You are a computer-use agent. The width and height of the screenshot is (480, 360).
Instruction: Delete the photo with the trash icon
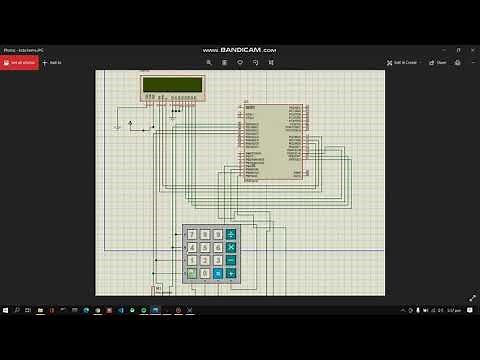225,63
